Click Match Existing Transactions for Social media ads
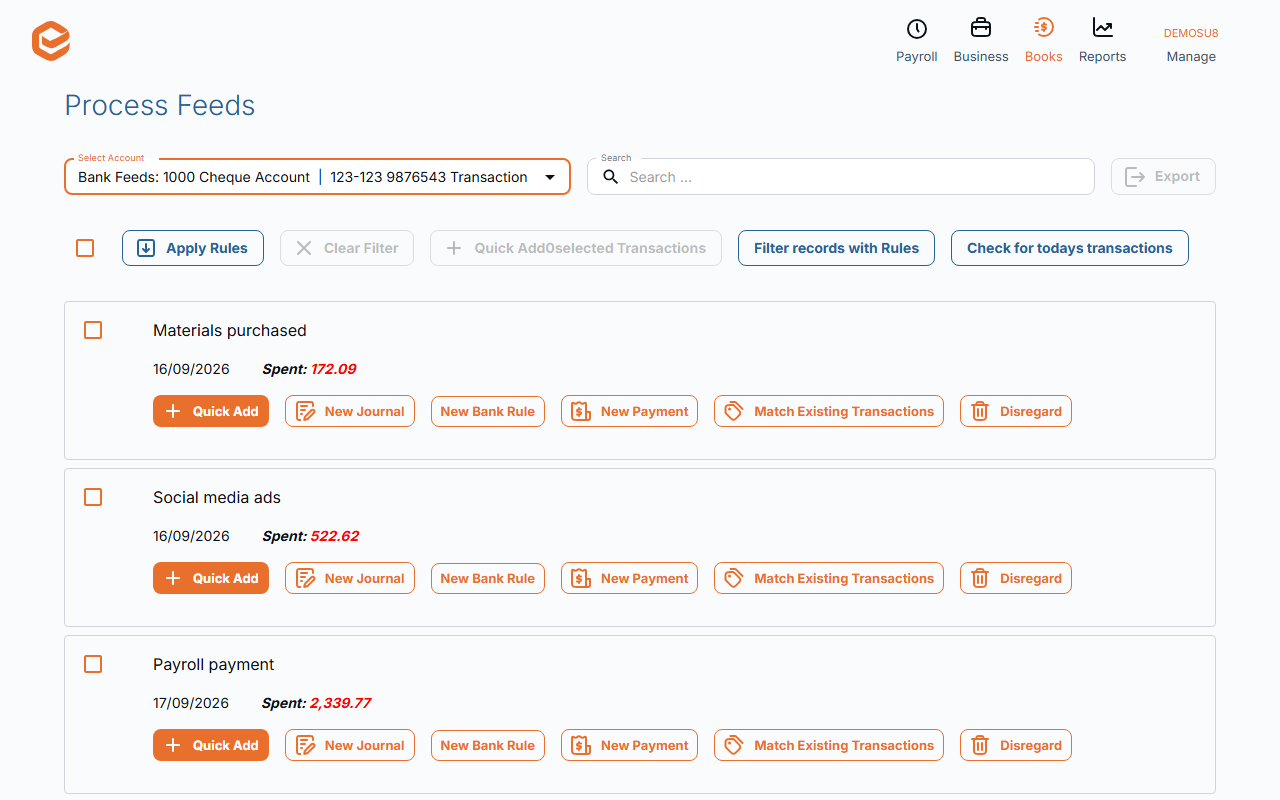 pyautogui.click(x=829, y=578)
